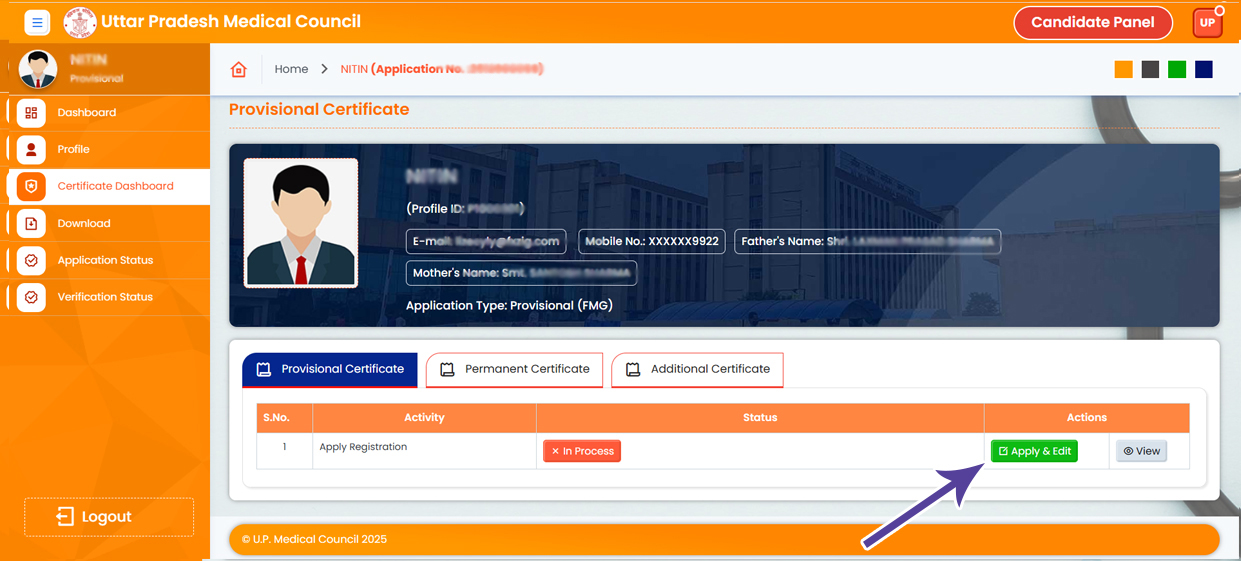Switch to the Additional Certificate tab
Image resolution: width=1241 pixels, height=561 pixels.
click(697, 369)
